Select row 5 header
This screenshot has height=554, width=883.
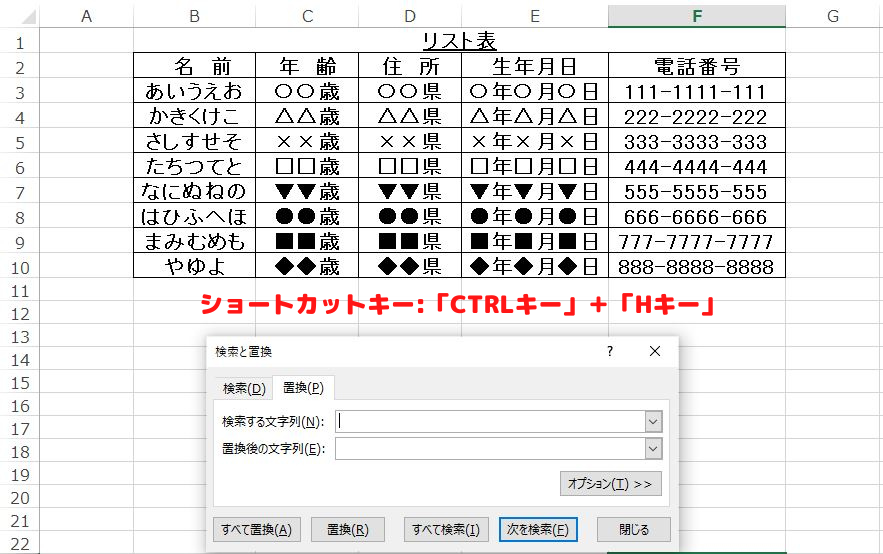pyautogui.click(x=20, y=141)
